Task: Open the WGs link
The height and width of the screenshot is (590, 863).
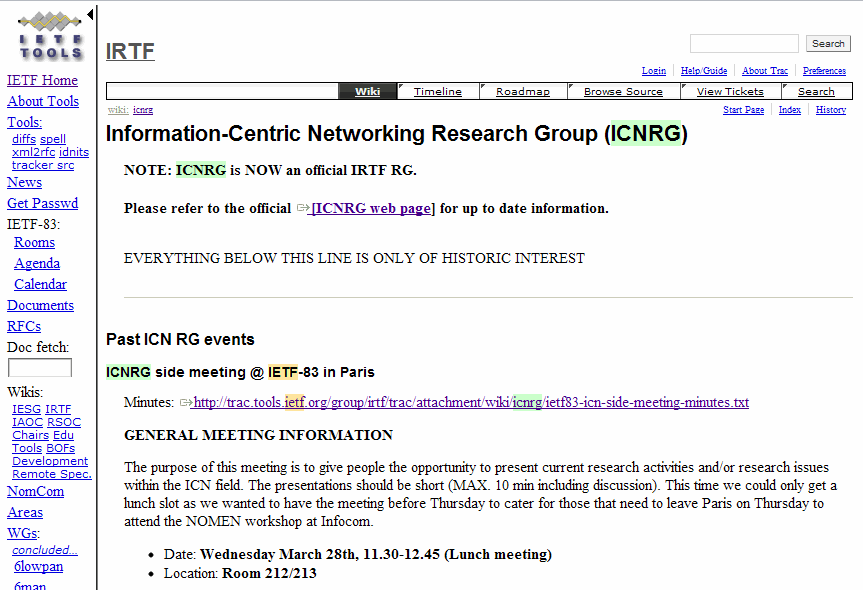Action: coord(23,533)
